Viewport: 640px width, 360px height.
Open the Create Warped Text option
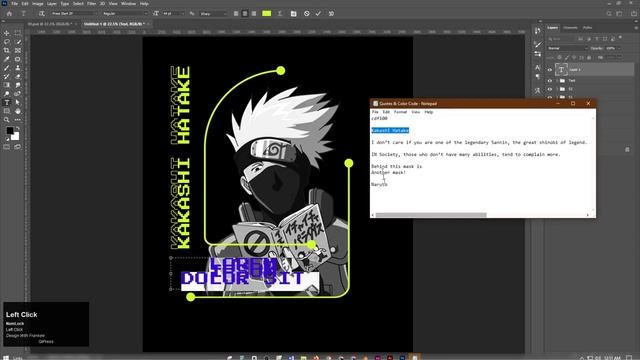pos(280,13)
